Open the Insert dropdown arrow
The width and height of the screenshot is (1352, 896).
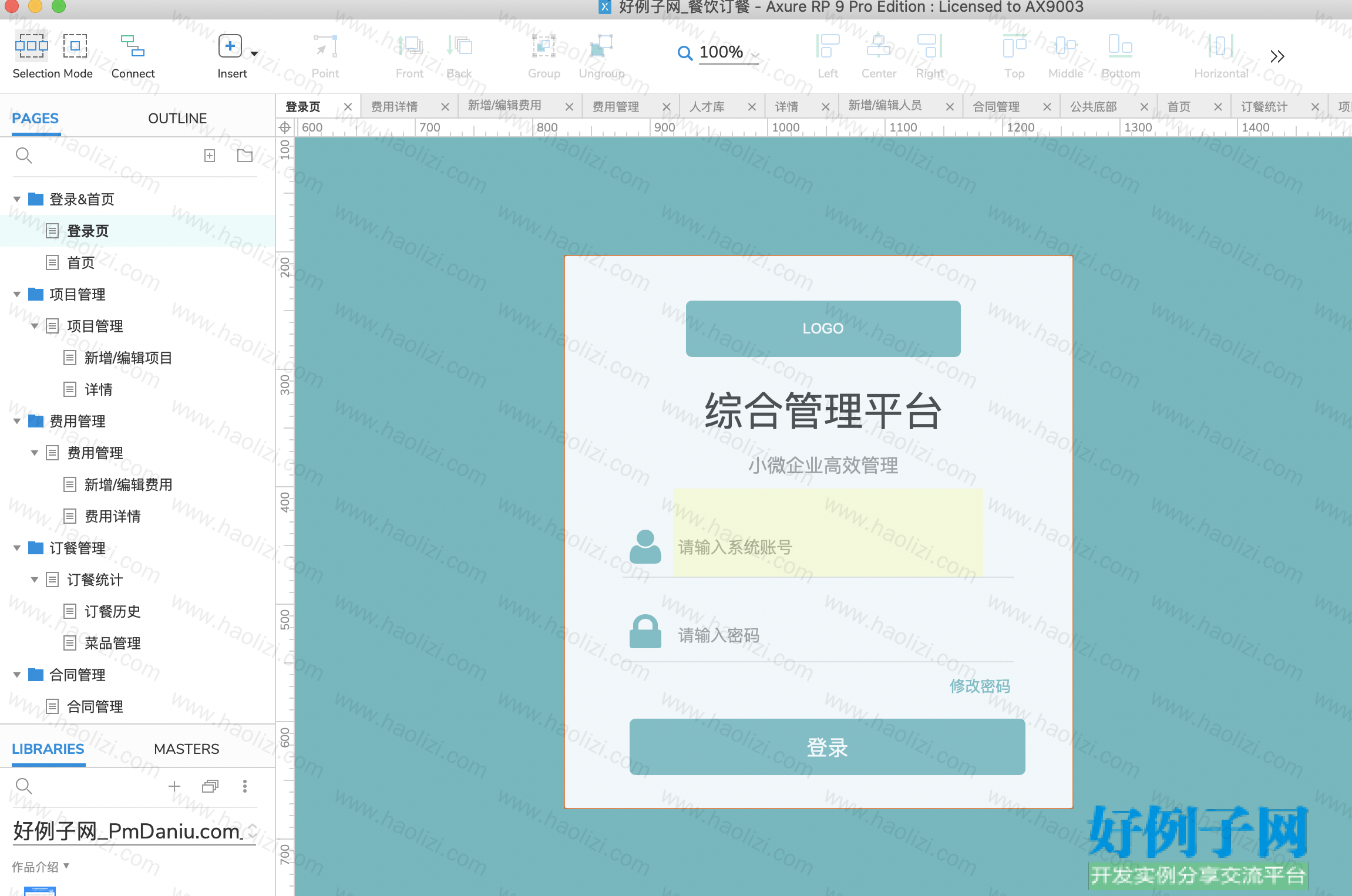pos(254,53)
